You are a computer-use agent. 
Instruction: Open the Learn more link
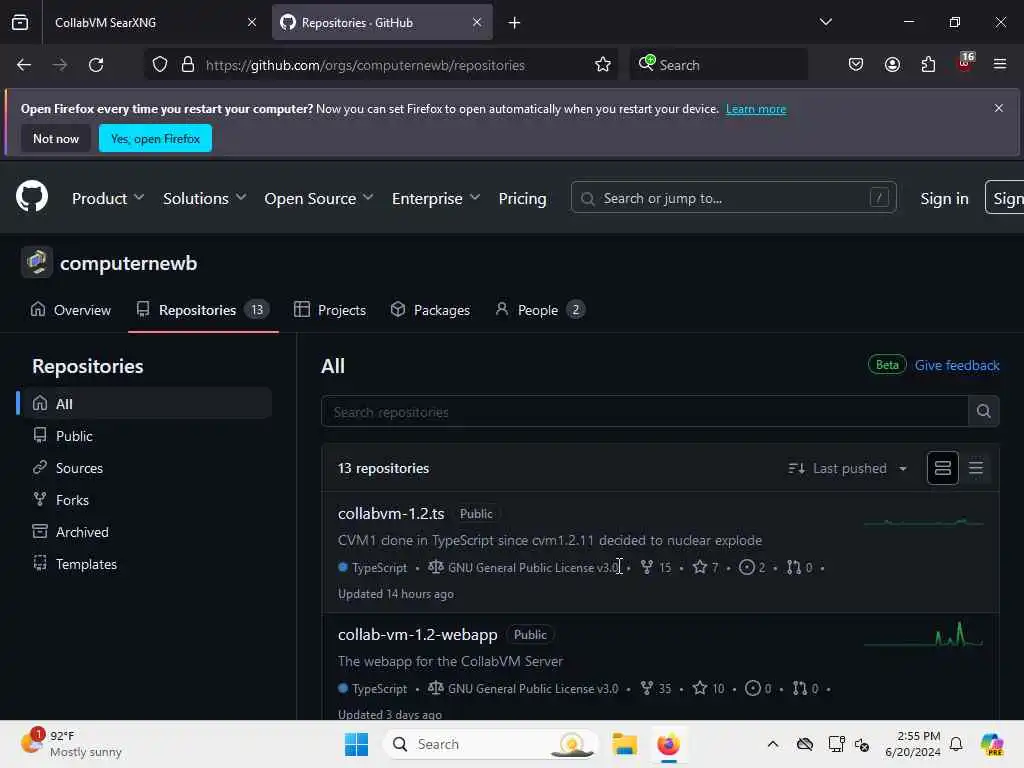[x=756, y=109]
